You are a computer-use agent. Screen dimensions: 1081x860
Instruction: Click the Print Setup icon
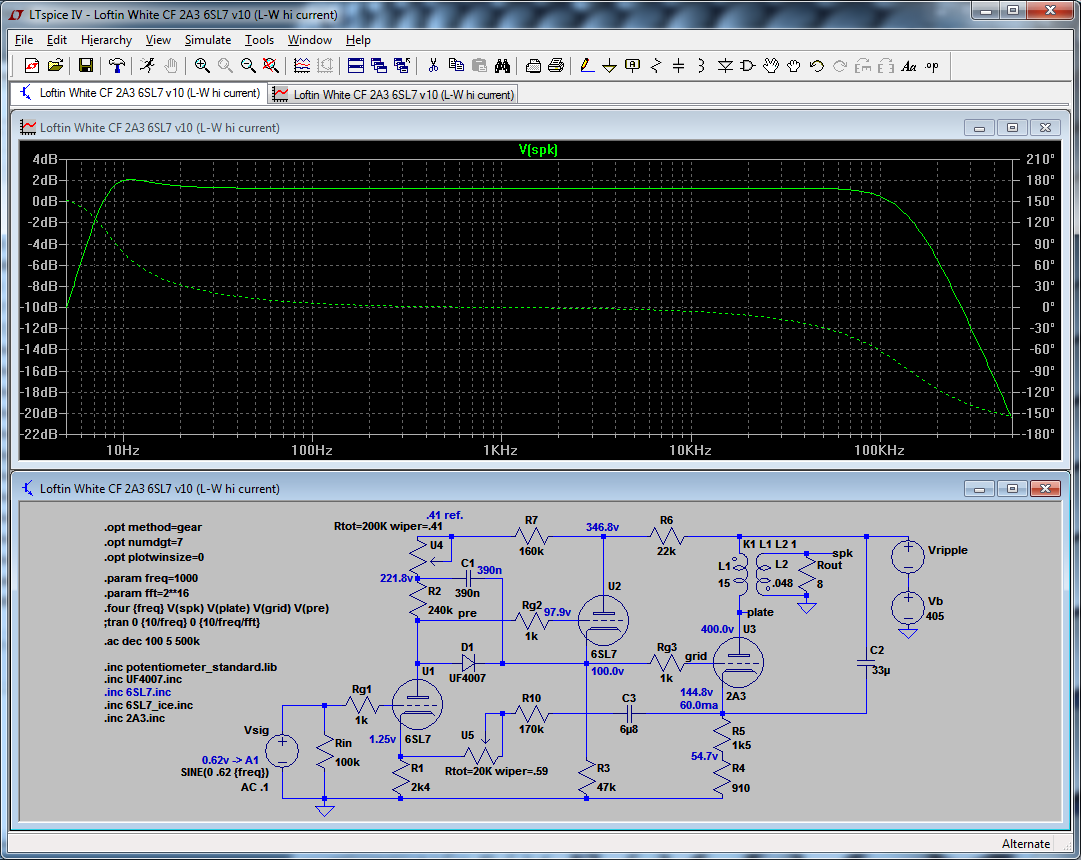[x=533, y=66]
